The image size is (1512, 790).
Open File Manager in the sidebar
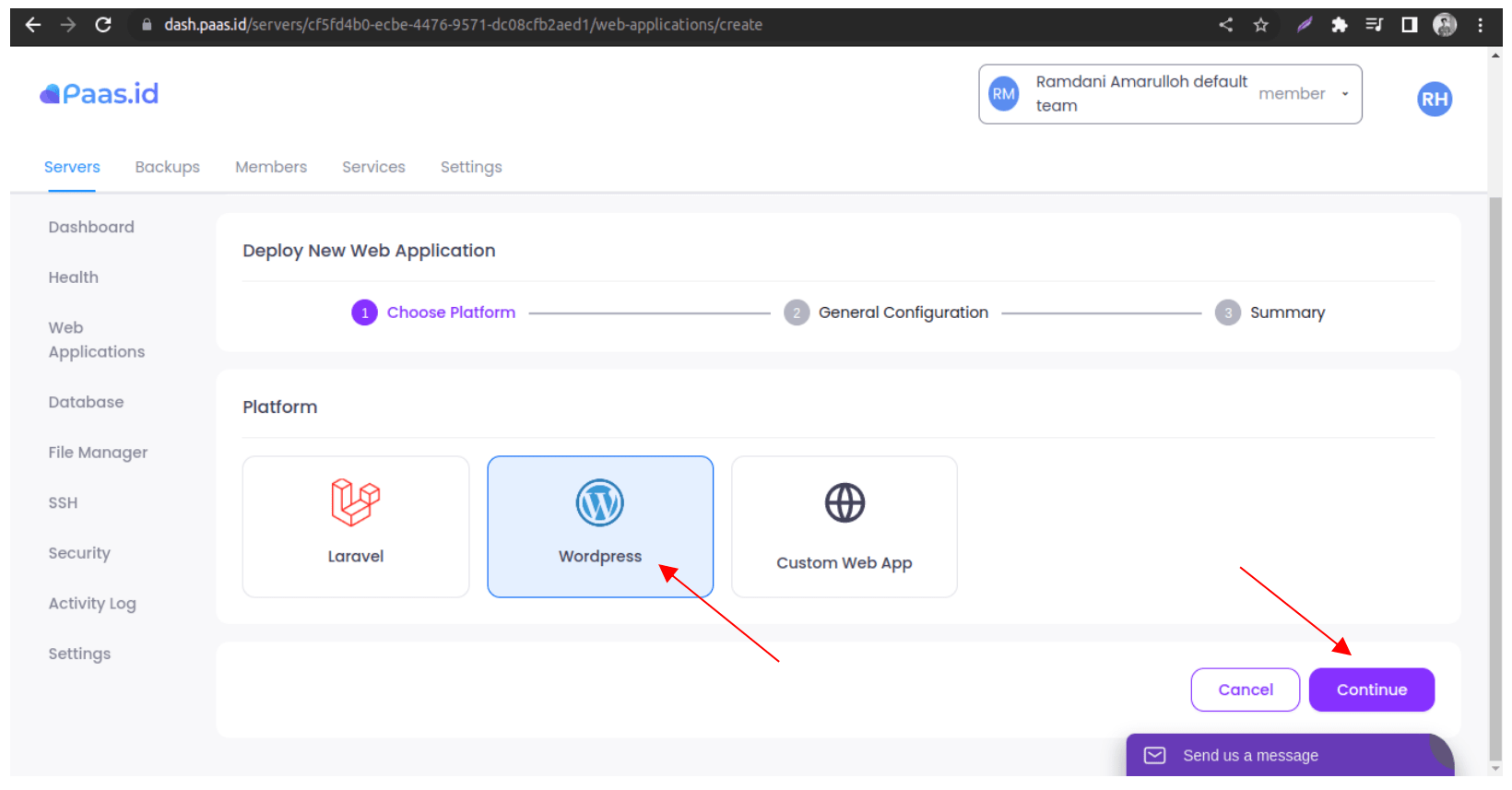[98, 453]
